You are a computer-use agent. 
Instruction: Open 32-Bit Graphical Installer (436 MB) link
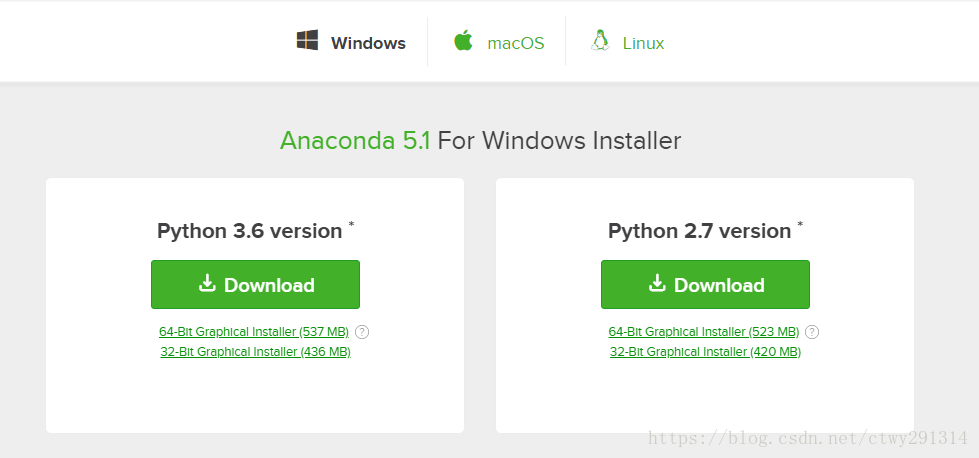click(255, 352)
